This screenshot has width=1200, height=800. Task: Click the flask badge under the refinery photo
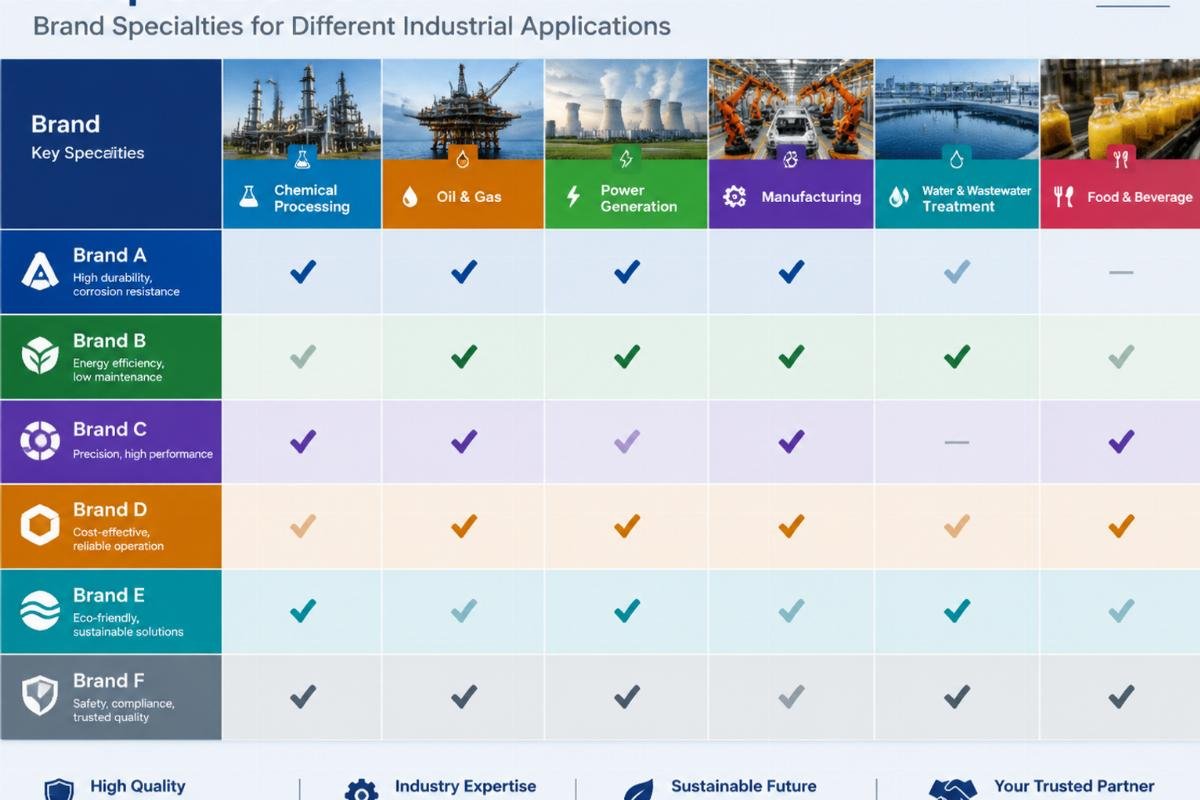point(301,158)
